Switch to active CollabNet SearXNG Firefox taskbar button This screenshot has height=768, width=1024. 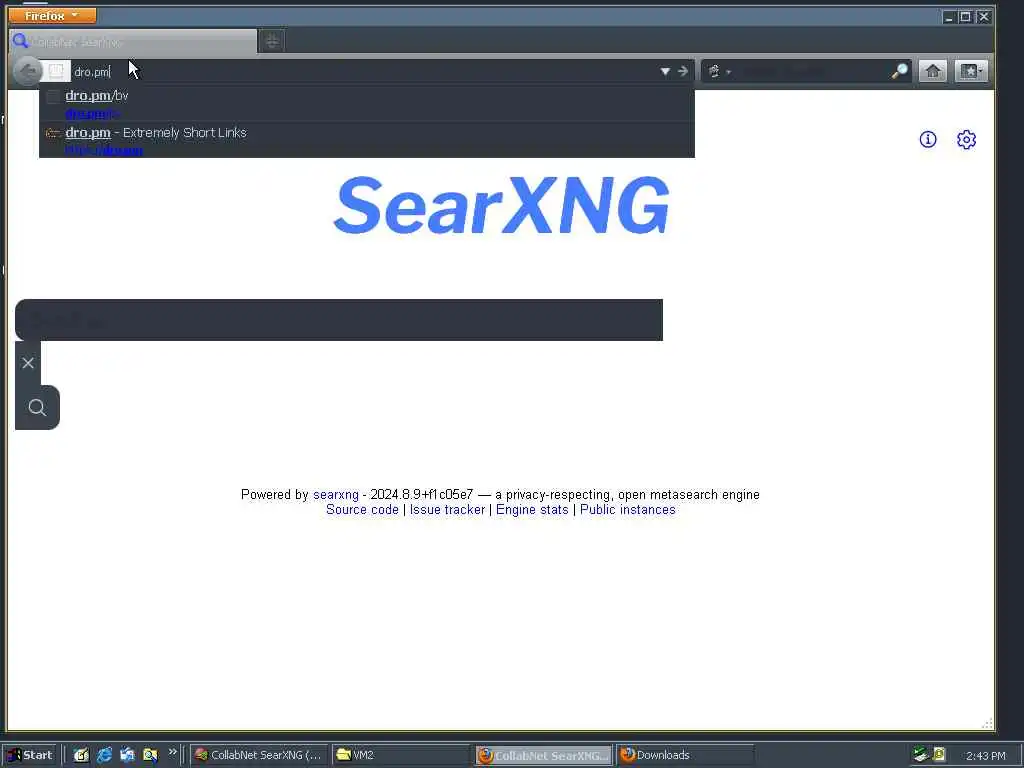coord(543,755)
